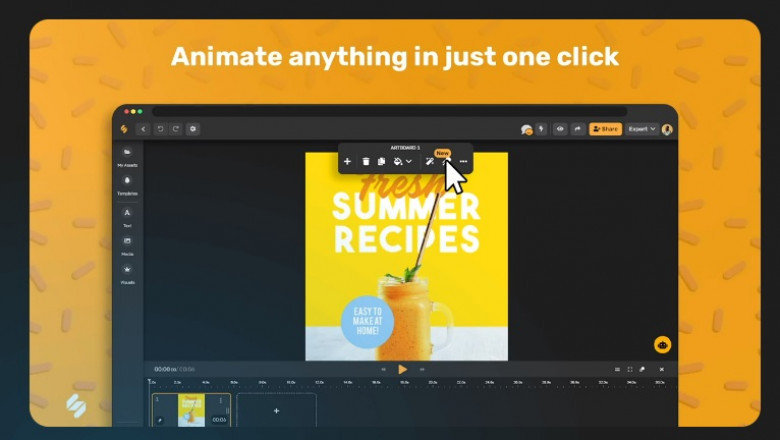Open the Visuals panel
Image resolution: width=780 pixels, height=440 pixels.
tap(127, 271)
